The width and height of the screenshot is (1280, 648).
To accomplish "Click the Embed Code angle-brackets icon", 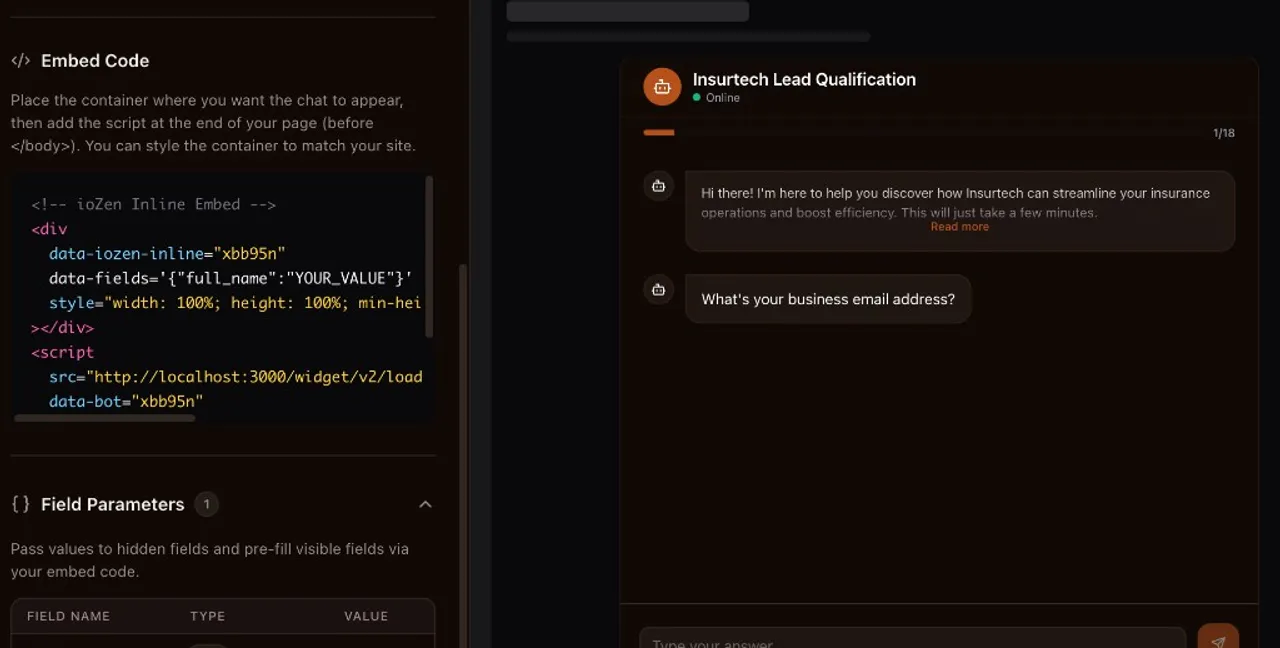I will pyautogui.click(x=20, y=60).
